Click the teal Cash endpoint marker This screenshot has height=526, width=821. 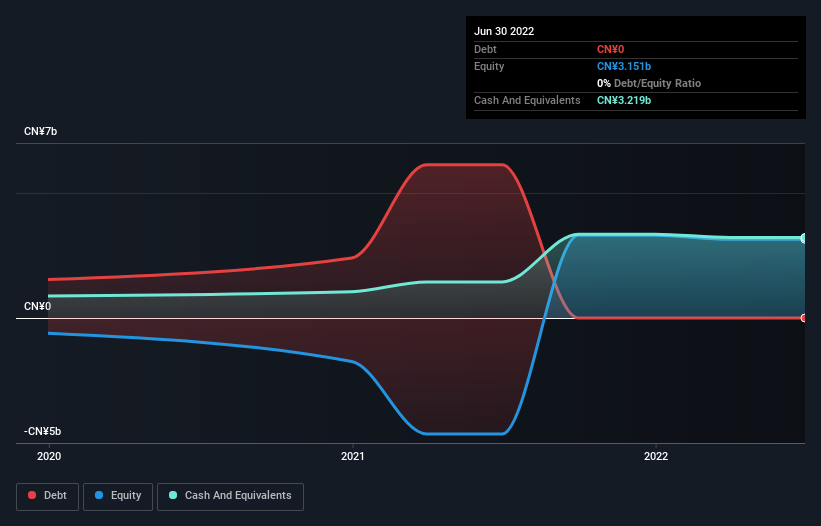[804, 238]
